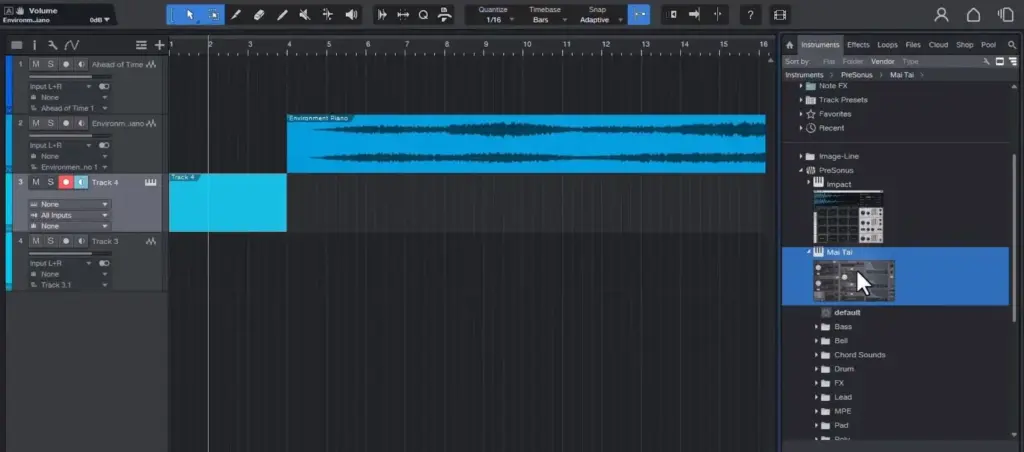This screenshot has height=452, width=1024.
Task: Toggle stereo mode on Ahead of Time track
Action: pos(104,86)
